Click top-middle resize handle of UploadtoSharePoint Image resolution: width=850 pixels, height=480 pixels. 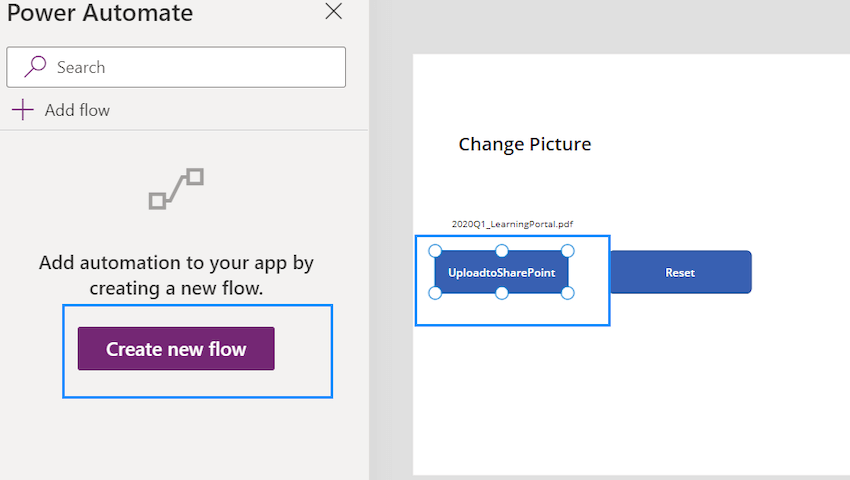point(502,251)
